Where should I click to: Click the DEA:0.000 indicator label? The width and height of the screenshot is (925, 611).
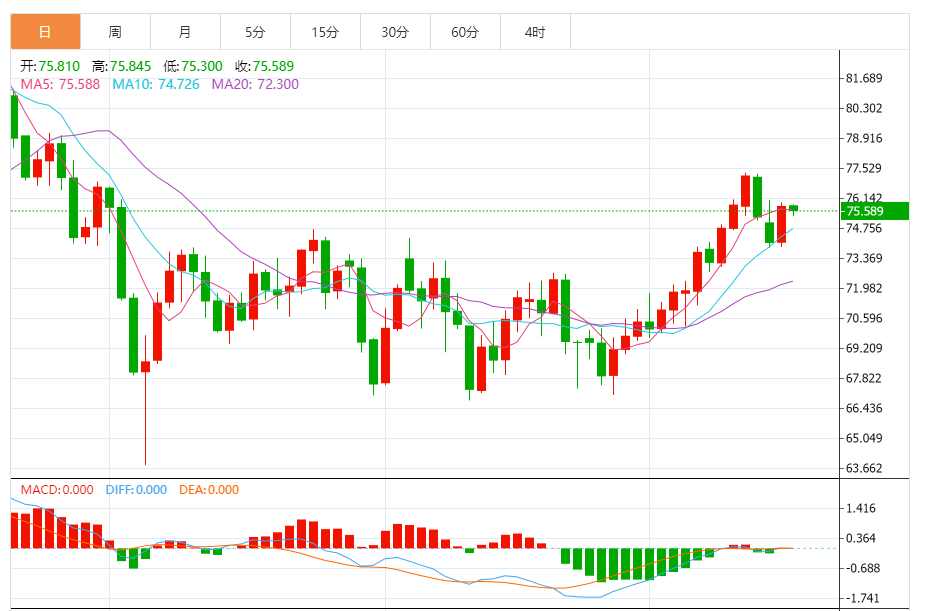point(209,490)
